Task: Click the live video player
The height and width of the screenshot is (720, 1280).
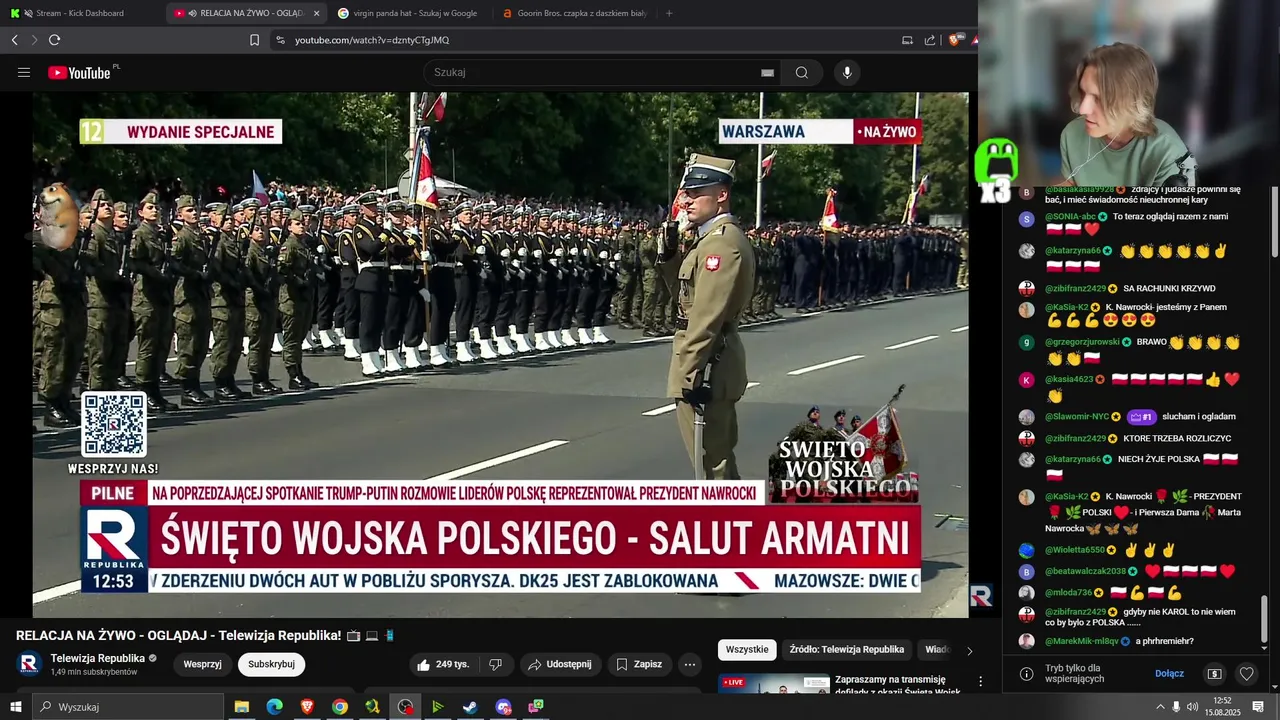Action: click(x=500, y=355)
